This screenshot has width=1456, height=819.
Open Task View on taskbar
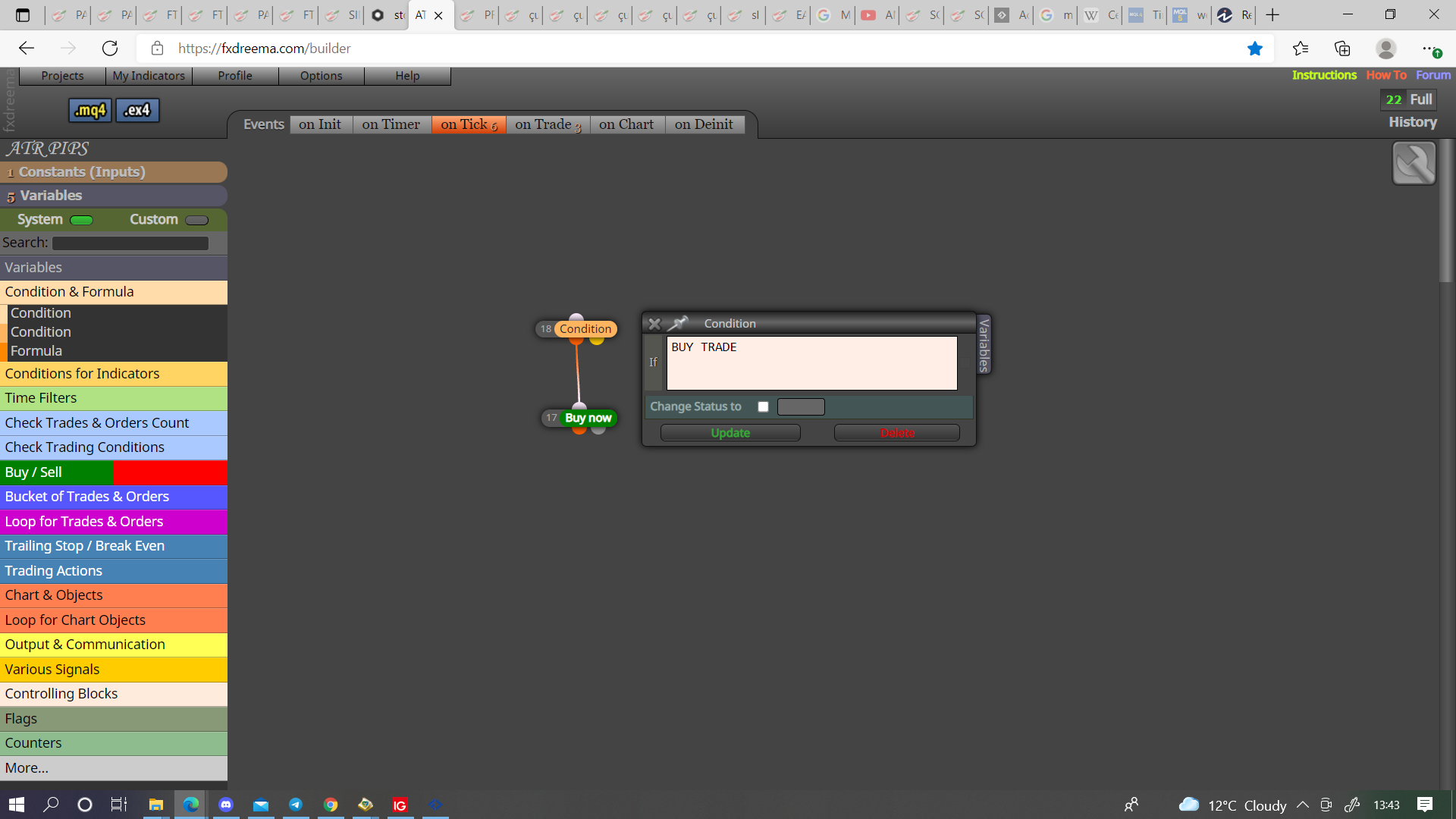pos(119,805)
